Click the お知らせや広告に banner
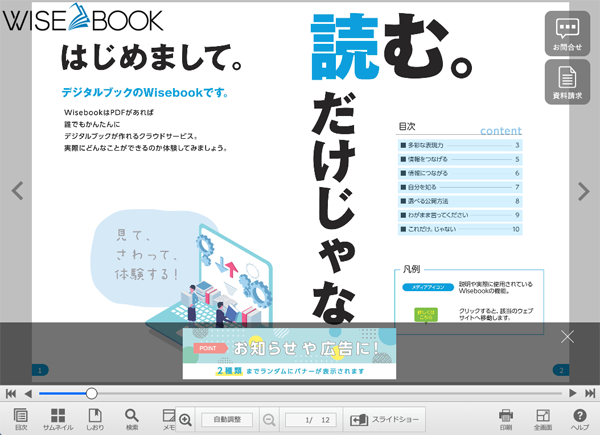 289,353
